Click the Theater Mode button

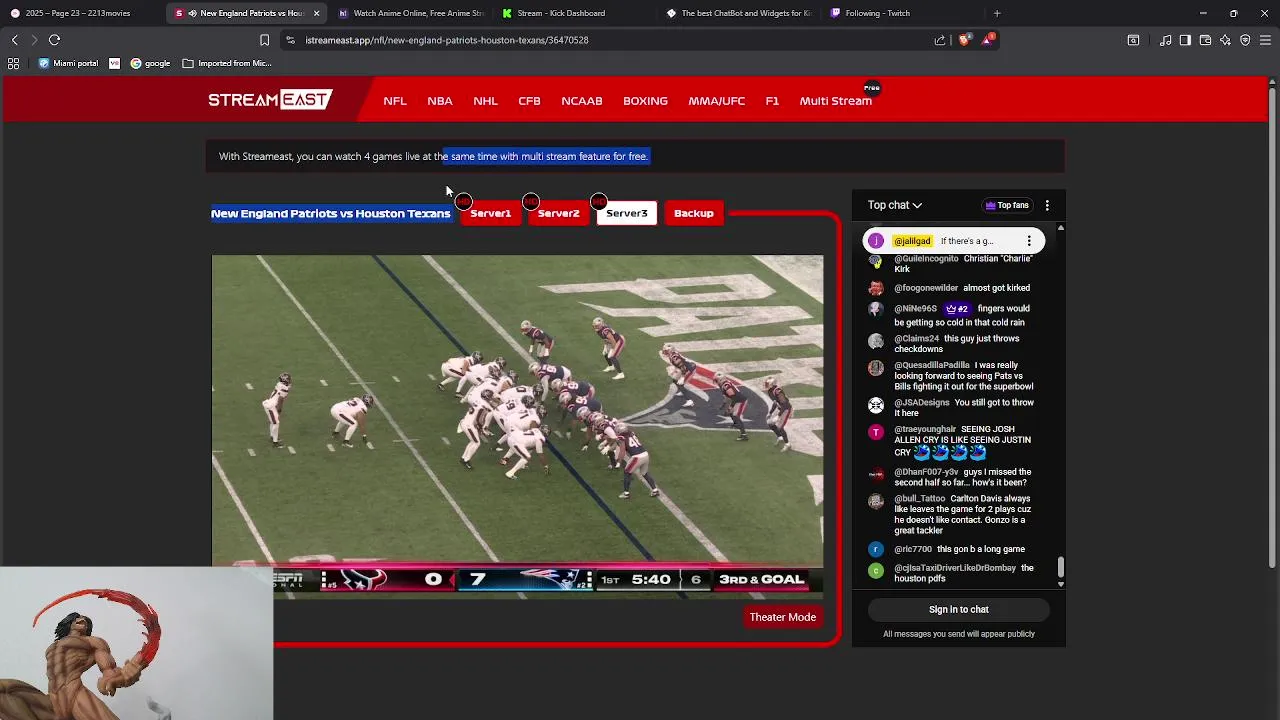click(783, 617)
